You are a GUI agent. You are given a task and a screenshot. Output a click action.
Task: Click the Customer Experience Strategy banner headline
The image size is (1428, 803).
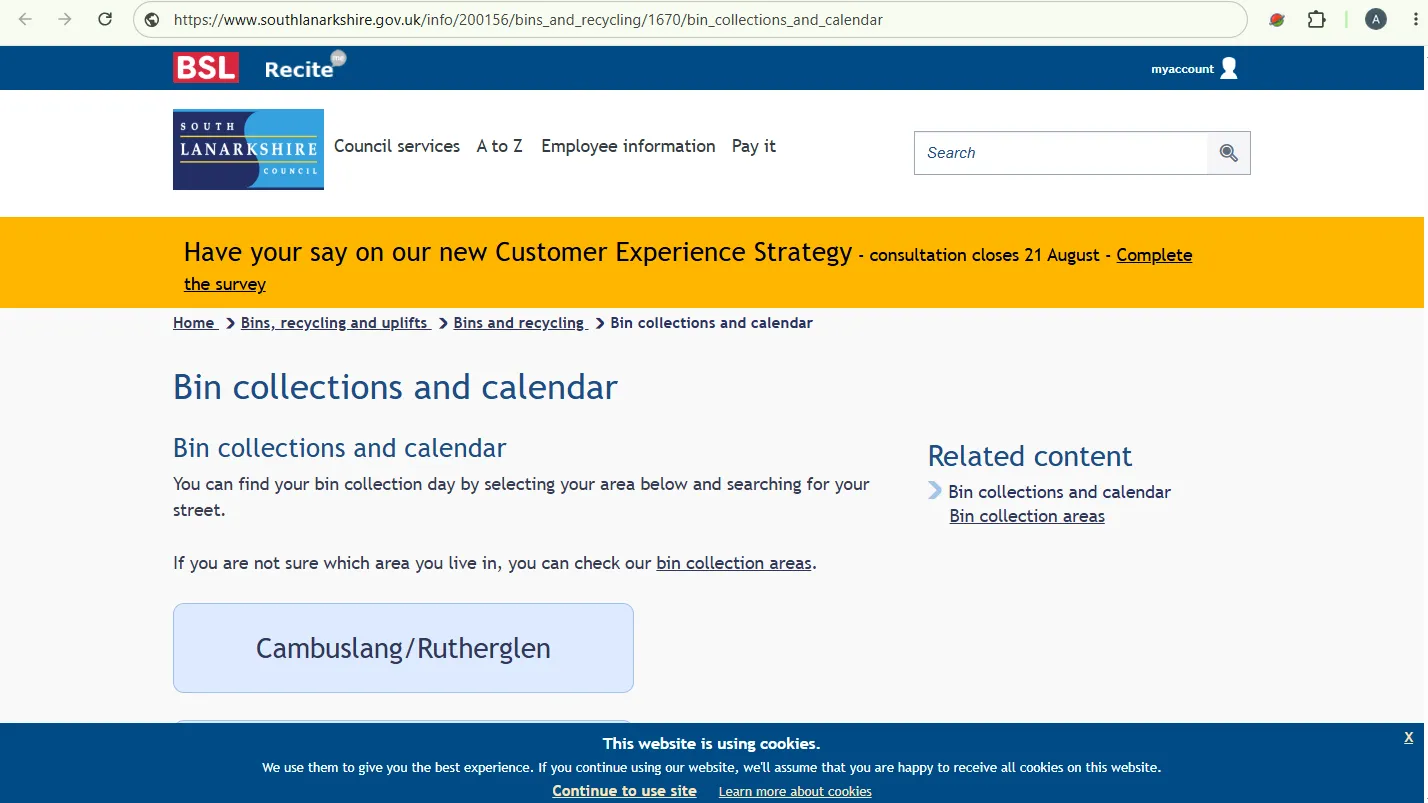[x=518, y=252]
